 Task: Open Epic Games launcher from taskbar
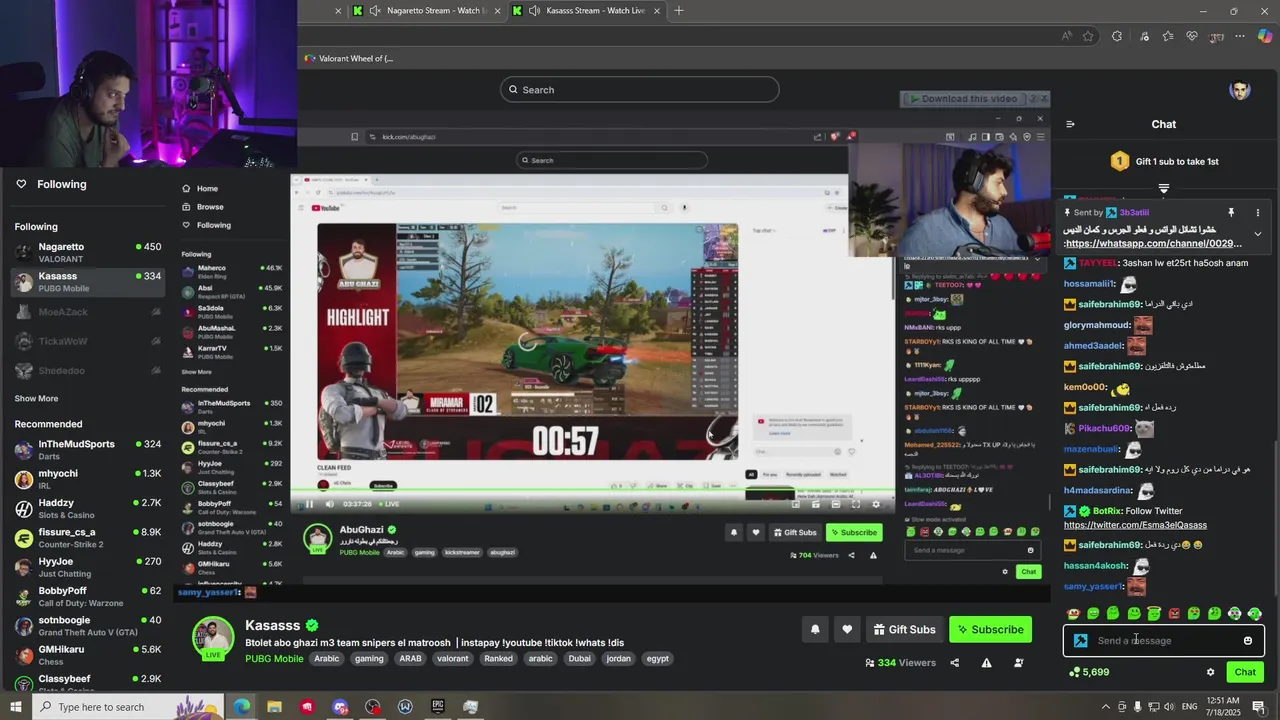click(438, 707)
